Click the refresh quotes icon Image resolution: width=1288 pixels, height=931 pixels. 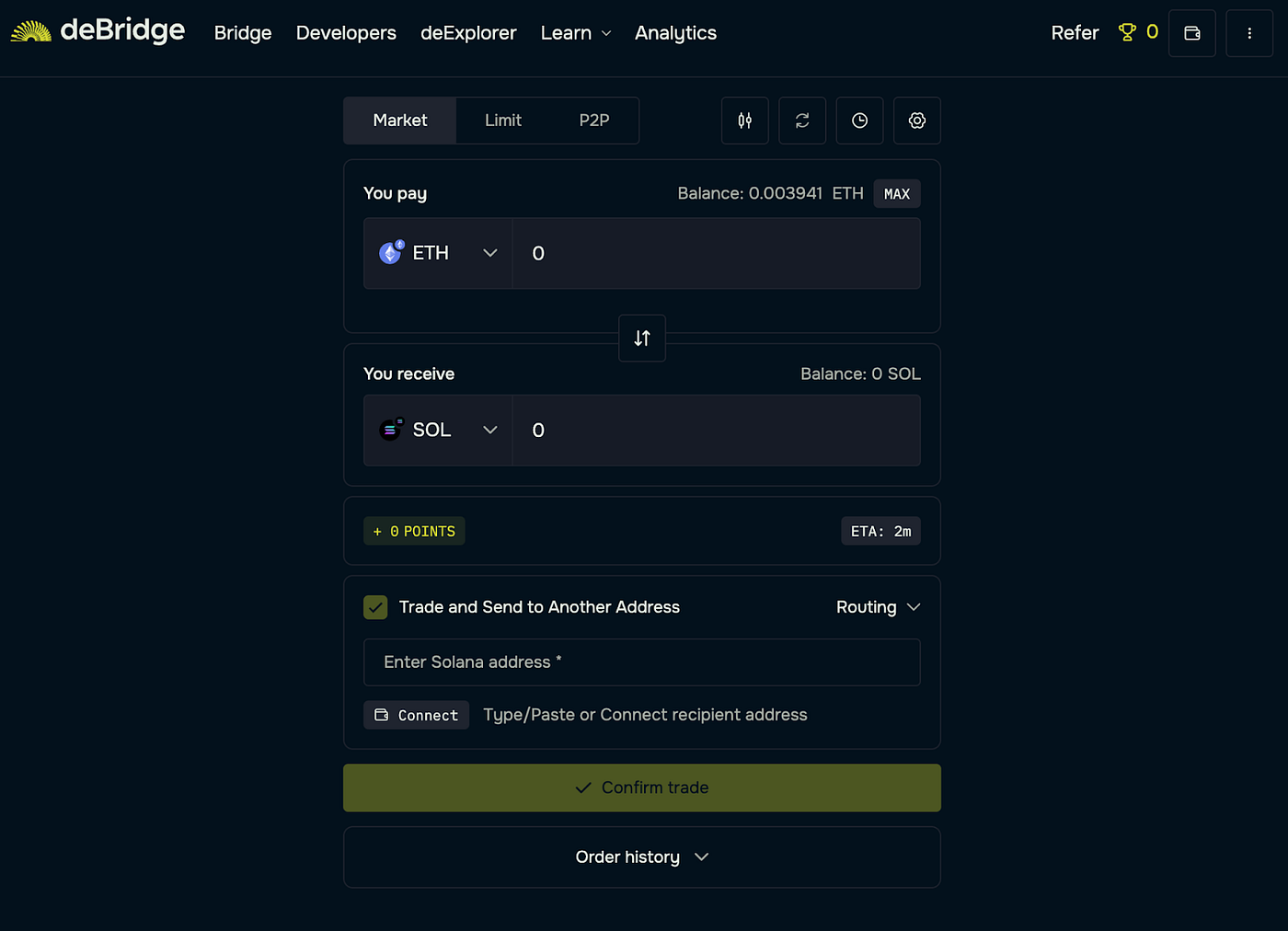click(x=802, y=121)
